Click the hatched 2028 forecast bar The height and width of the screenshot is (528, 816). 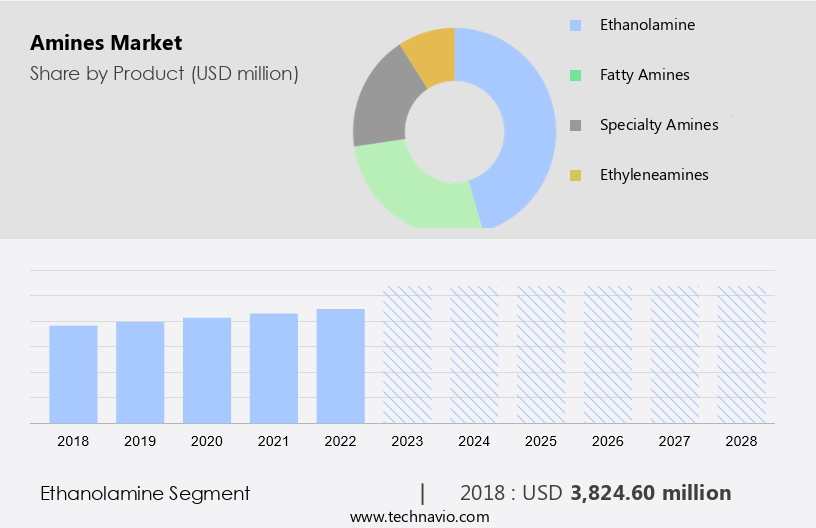pyautogui.click(x=742, y=354)
